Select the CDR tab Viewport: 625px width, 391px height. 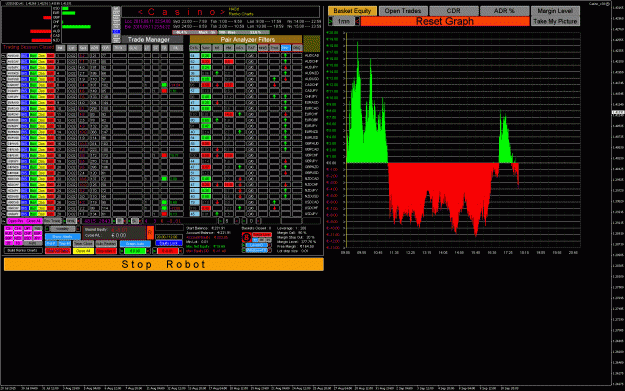453,11
